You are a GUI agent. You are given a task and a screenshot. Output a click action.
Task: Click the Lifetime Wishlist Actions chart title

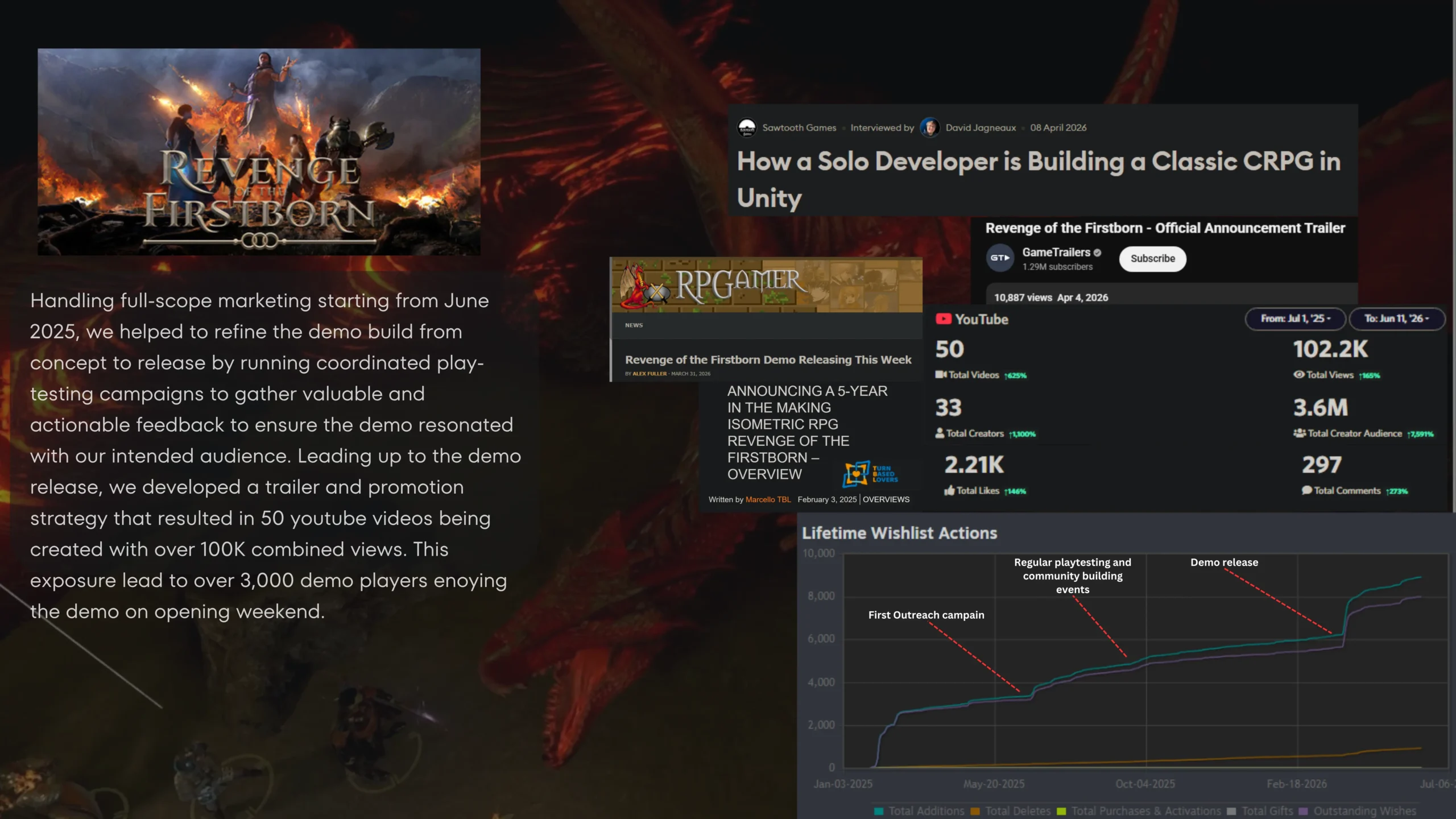point(899,533)
